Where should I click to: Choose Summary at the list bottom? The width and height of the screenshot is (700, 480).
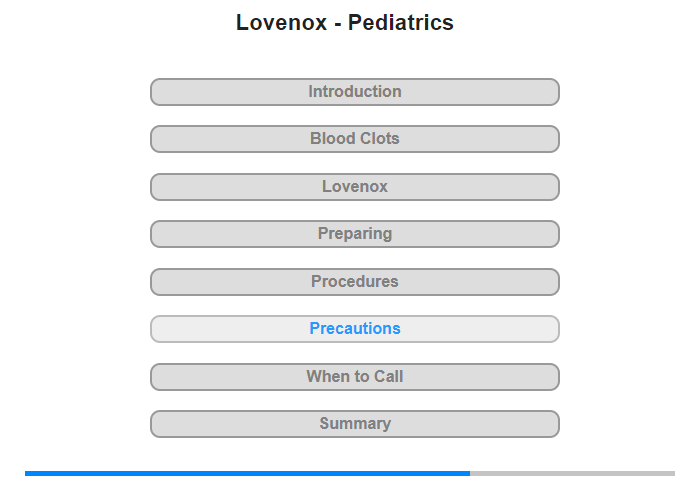[x=354, y=424]
